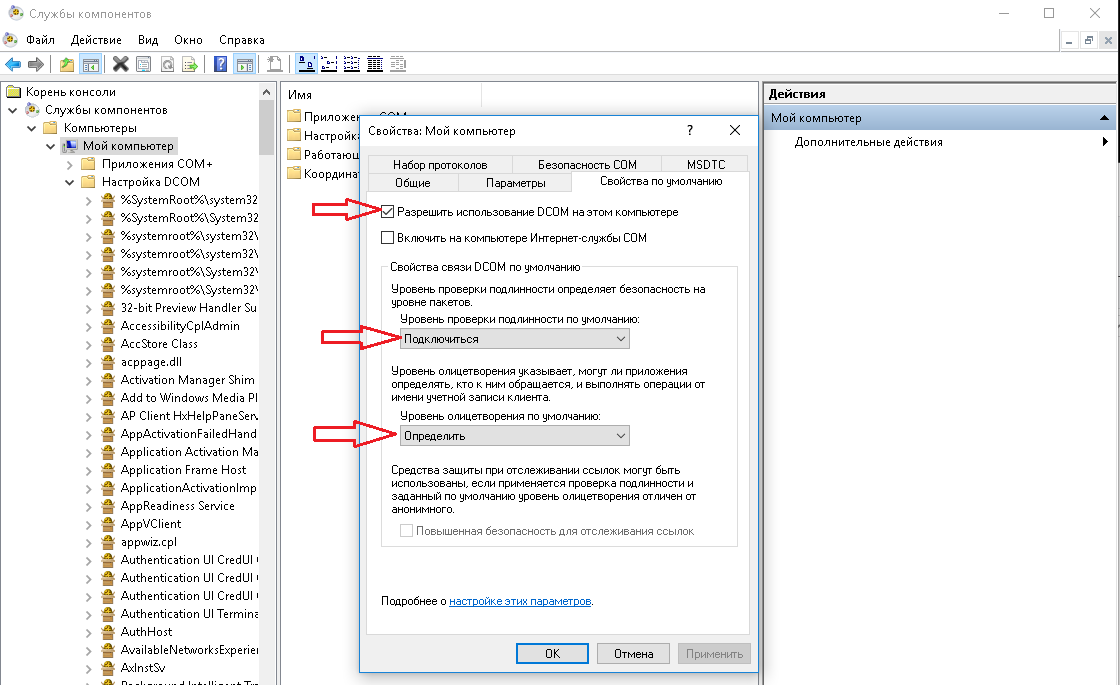Open the 'Действие' menu
The image size is (1120, 685).
[x=96, y=40]
